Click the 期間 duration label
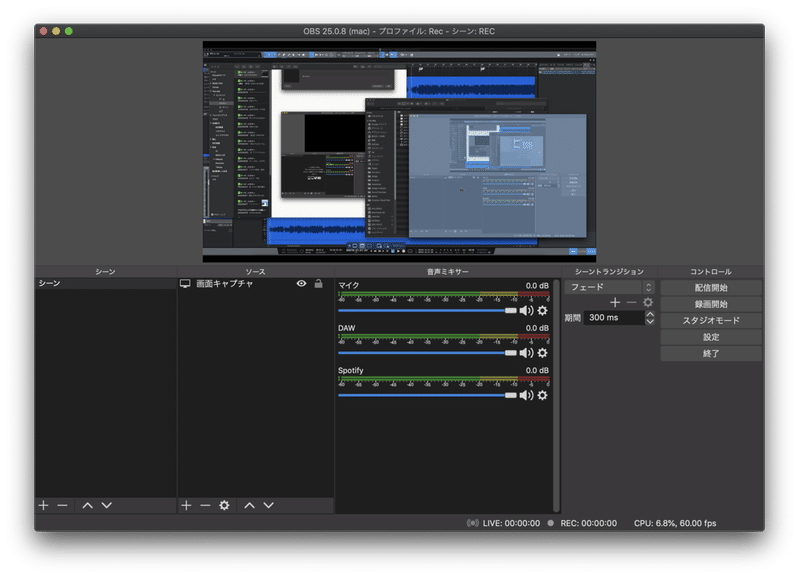Viewport: 800px width, 578px height. pyautogui.click(x=572, y=318)
